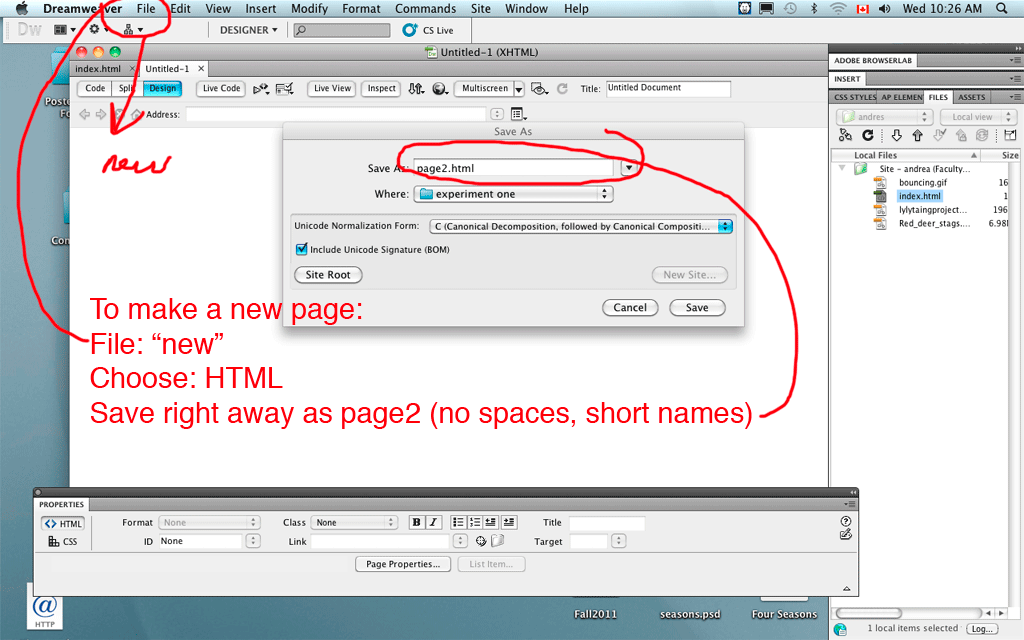The width and height of the screenshot is (1024, 640).
Task: Toggle the Live Code button
Action: (x=221, y=88)
